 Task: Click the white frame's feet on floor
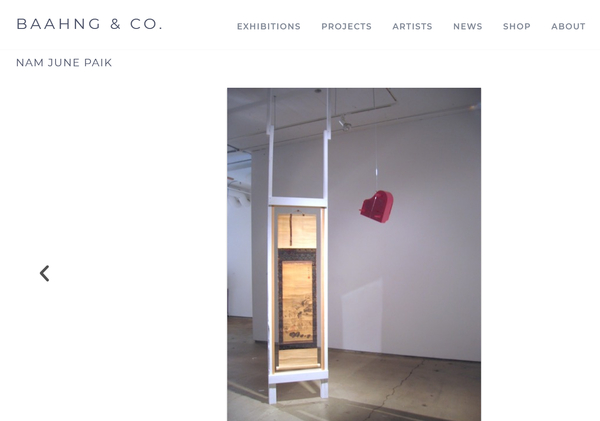point(298,391)
